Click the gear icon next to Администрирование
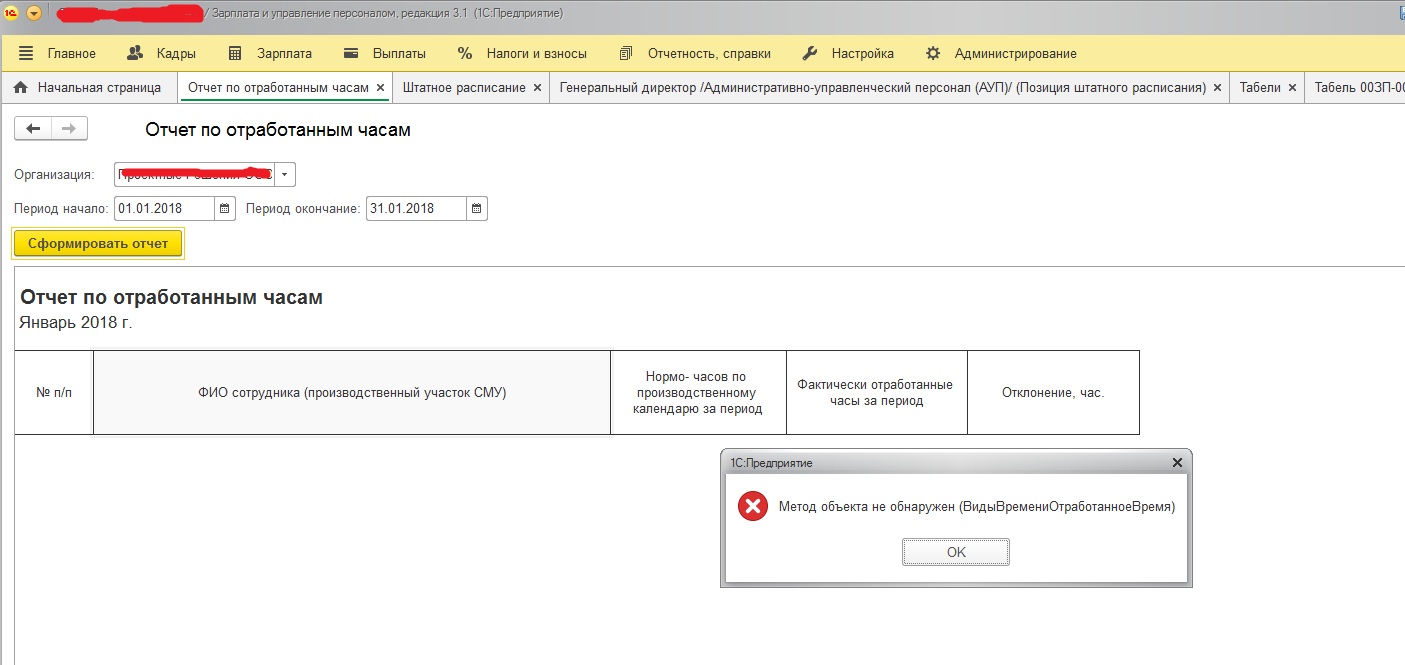This screenshot has height=665, width=1405. point(933,53)
